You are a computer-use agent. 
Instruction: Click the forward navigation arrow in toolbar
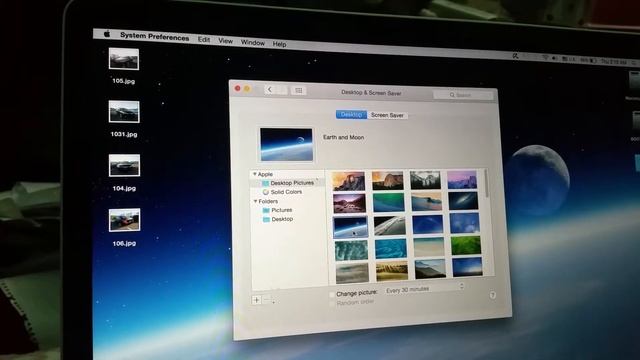[282, 90]
